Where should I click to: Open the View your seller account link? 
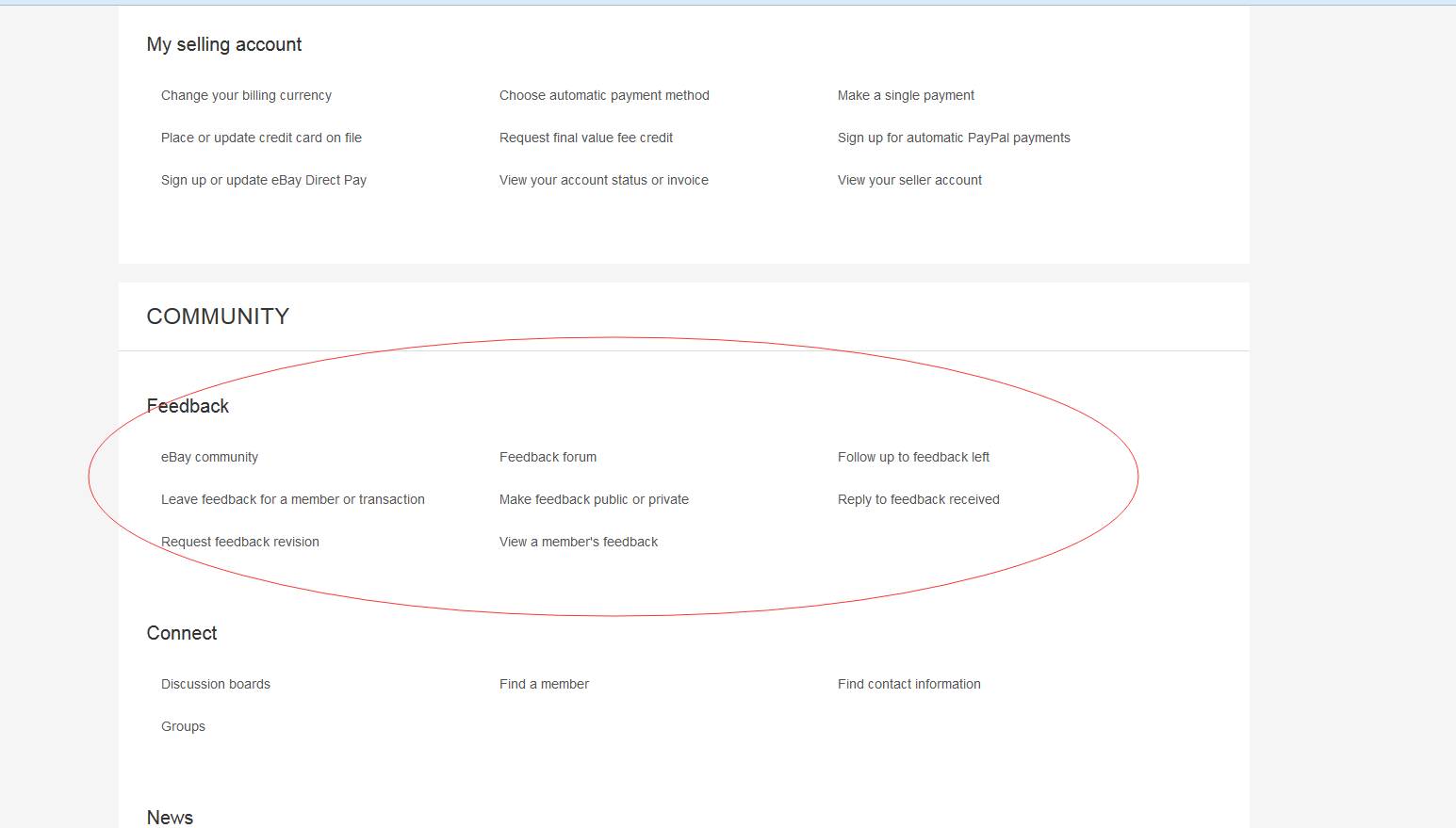coord(909,180)
